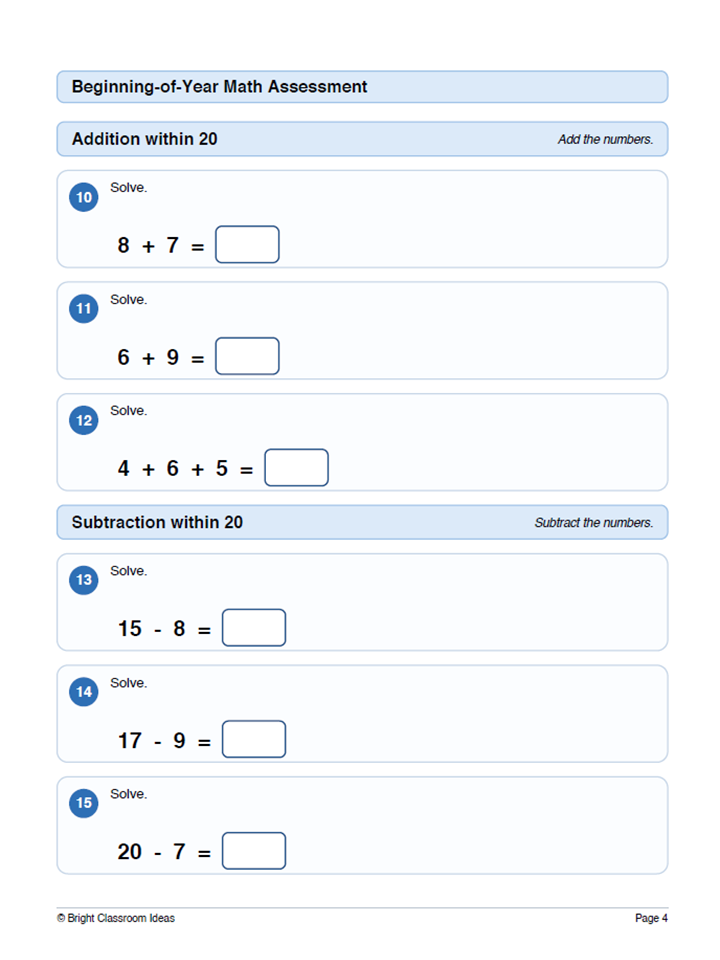Click the 'Add the numbers.' instruction text
This screenshot has width=720, height=960.
coord(606,140)
